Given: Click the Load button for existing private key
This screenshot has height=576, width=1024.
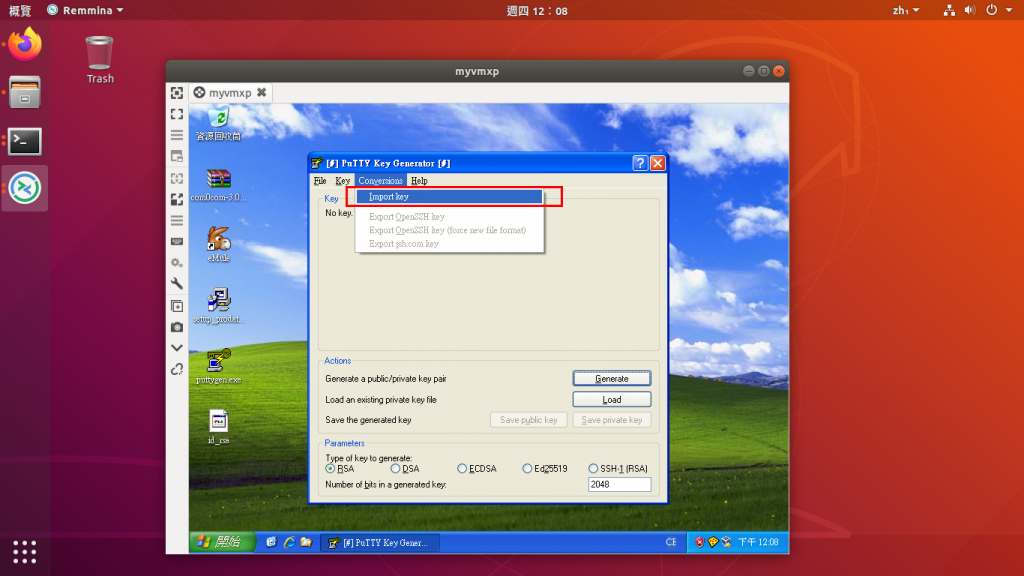Looking at the screenshot, I should [x=612, y=399].
